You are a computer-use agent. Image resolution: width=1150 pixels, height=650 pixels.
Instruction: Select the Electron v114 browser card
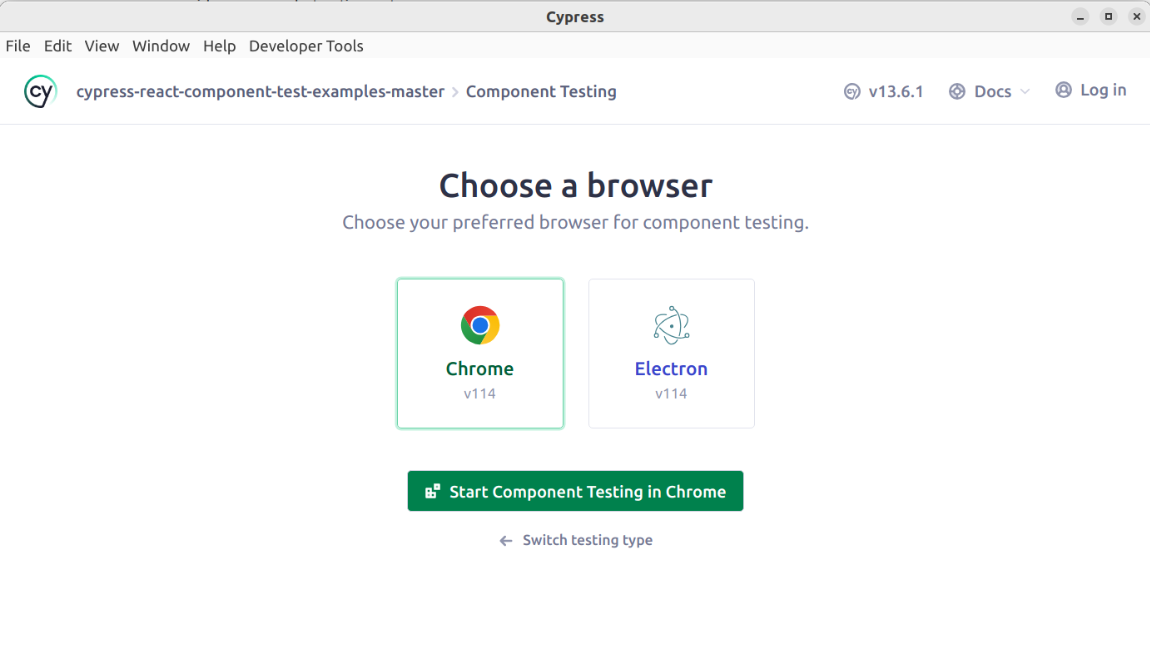pos(671,353)
